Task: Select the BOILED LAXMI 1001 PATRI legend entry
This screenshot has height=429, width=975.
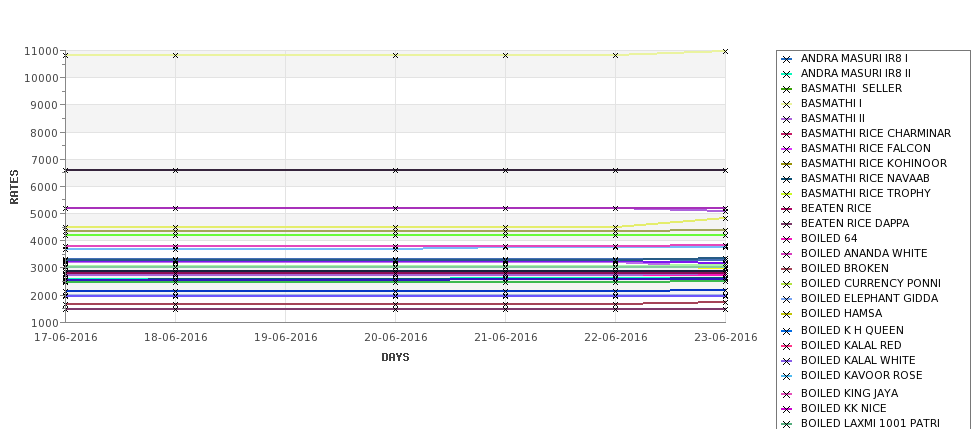Action: point(870,424)
